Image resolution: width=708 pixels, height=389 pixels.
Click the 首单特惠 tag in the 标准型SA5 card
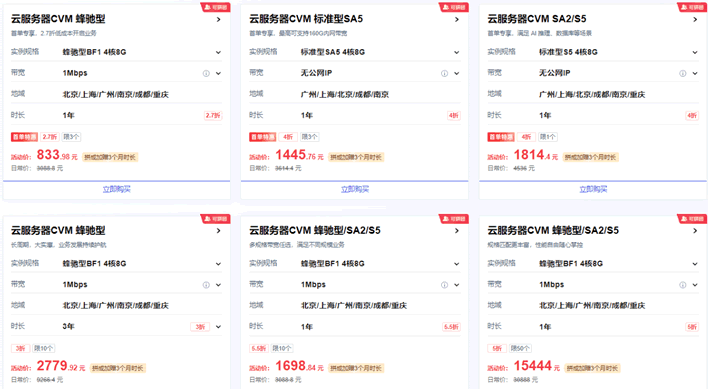[263, 137]
